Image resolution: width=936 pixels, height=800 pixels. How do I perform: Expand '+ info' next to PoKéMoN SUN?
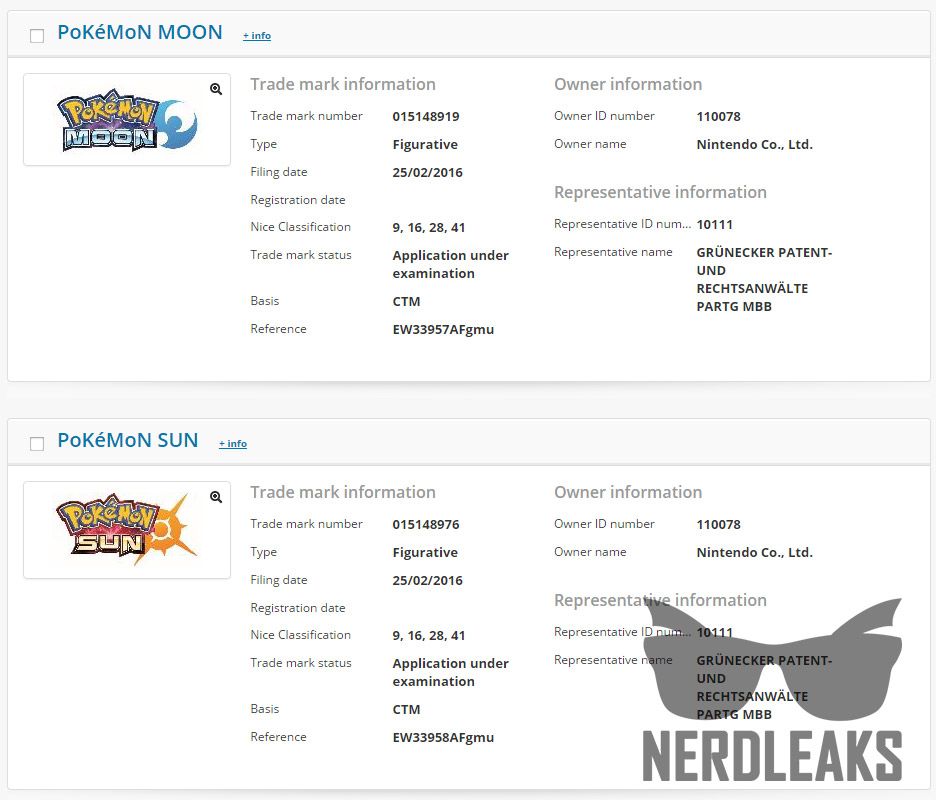click(233, 444)
